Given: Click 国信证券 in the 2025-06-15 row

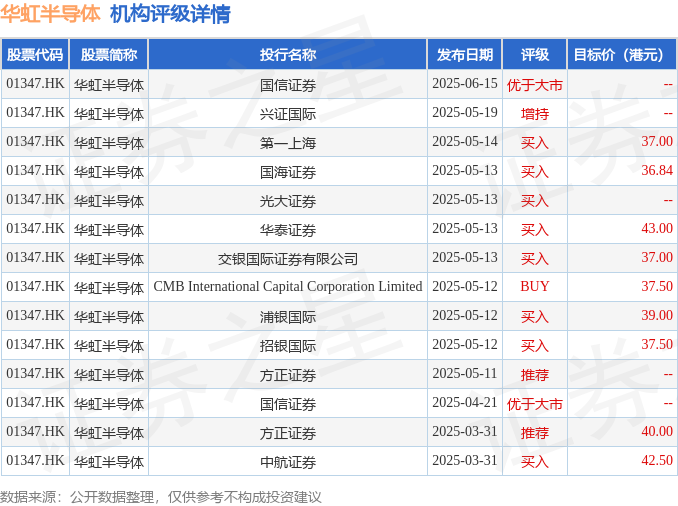Looking at the screenshot, I should pyautogui.click(x=288, y=85).
